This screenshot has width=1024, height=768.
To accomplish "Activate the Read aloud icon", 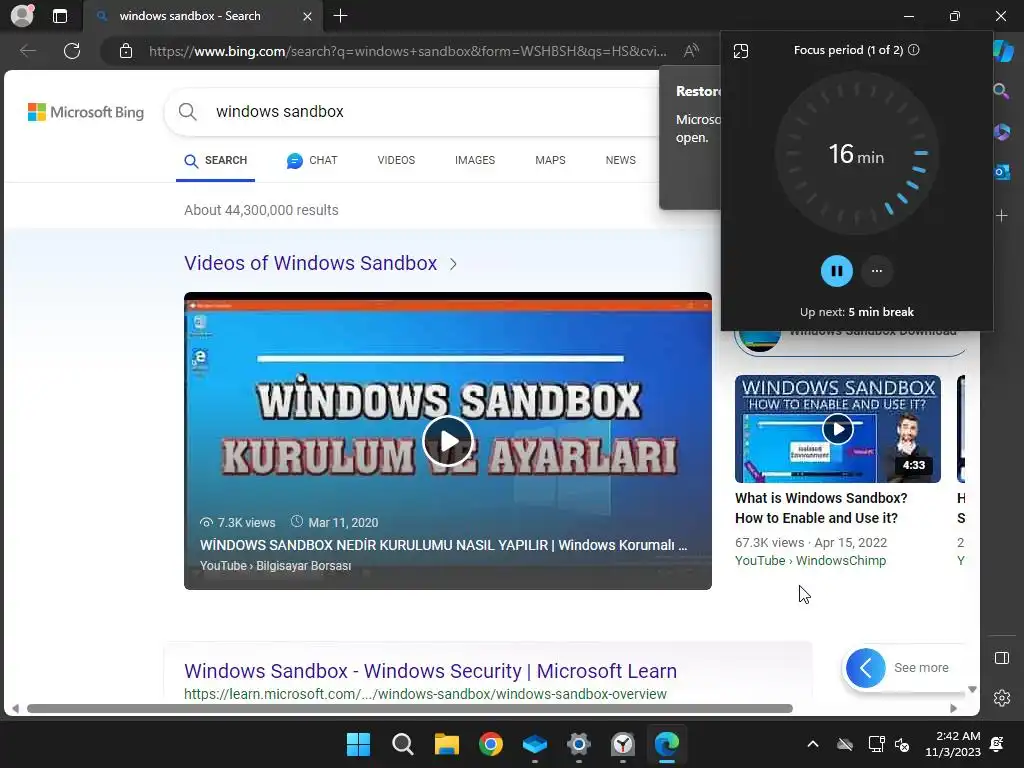I will (x=691, y=51).
